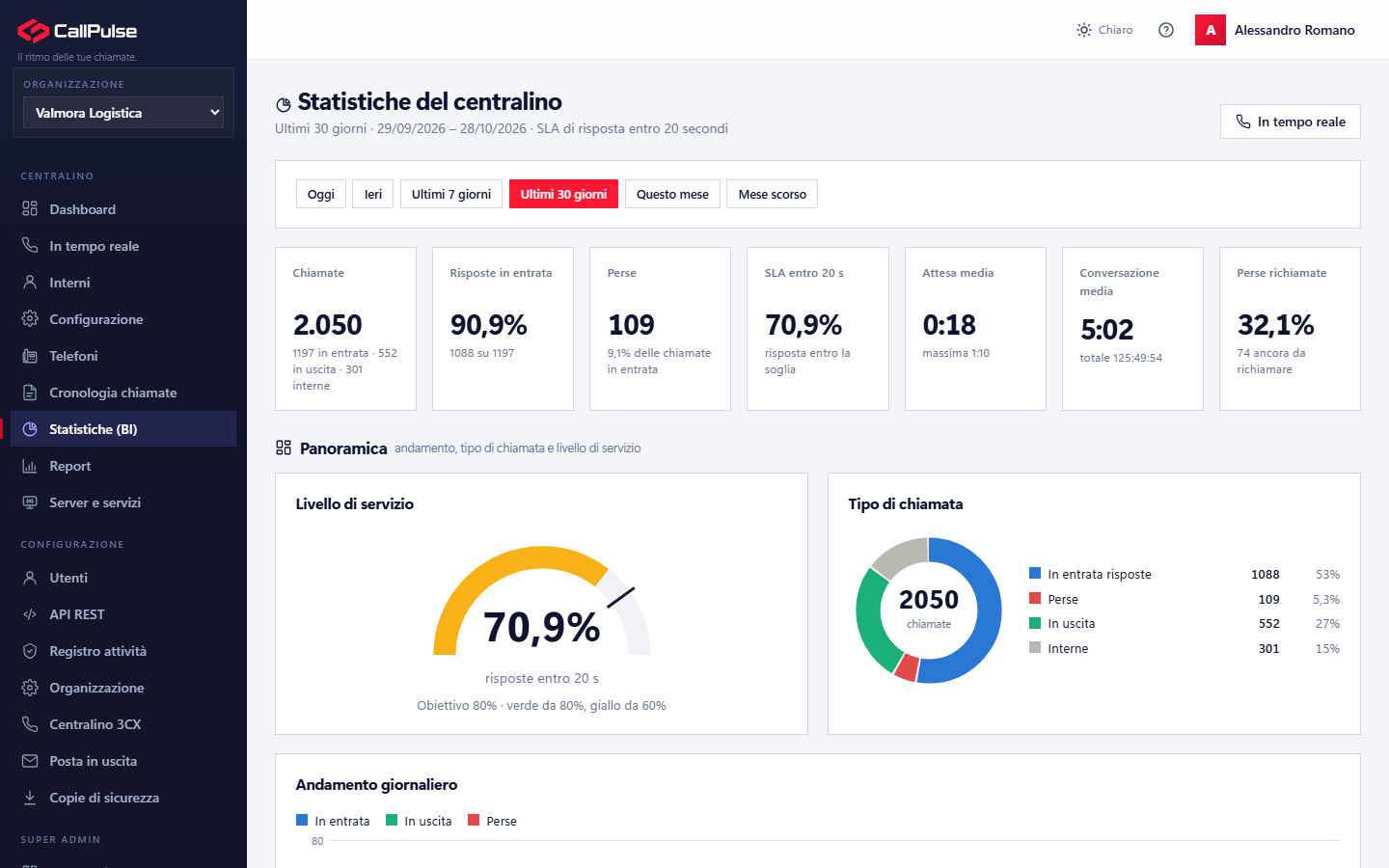Image resolution: width=1389 pixels, height=868 pixels.
Task: Switch to Questo mese period
Action: 672,194
